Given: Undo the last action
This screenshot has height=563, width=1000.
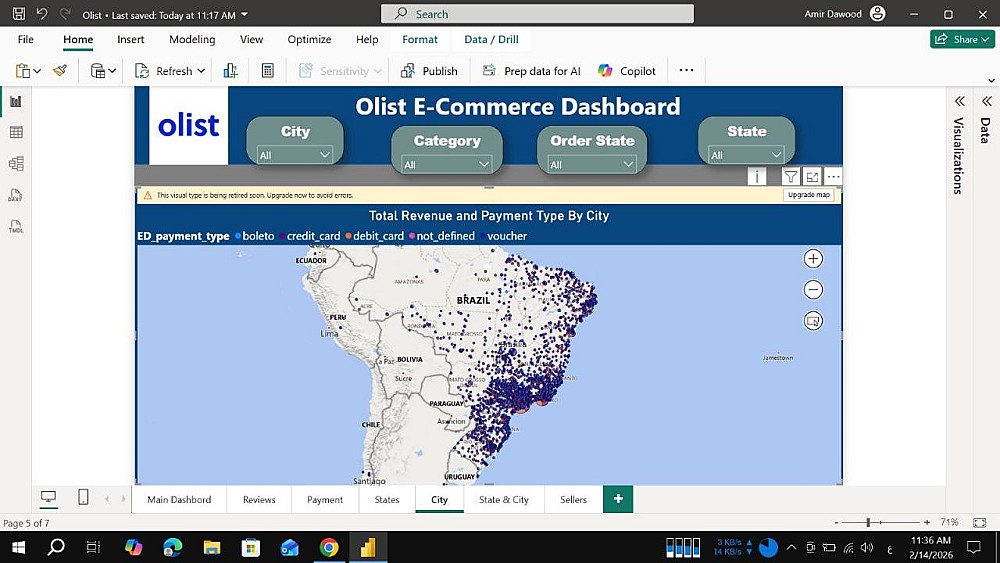Looking at the screenshot, I should pos(42,13).
